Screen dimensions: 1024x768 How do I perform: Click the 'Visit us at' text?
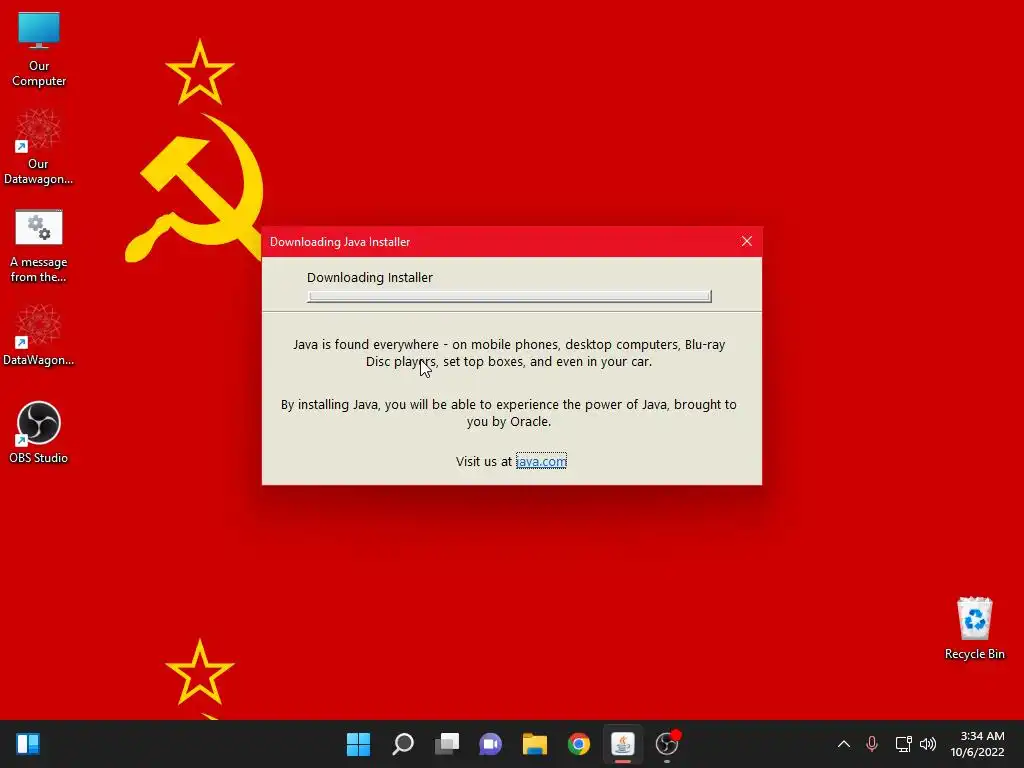(484, 461)
